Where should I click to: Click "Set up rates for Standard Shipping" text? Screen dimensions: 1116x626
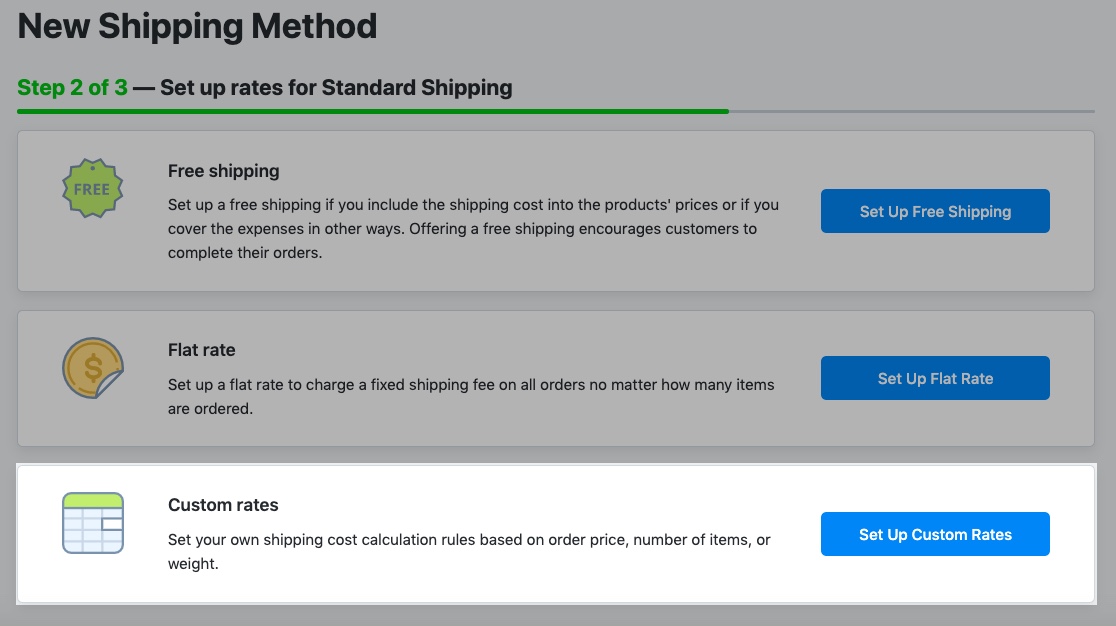(336, 87)
